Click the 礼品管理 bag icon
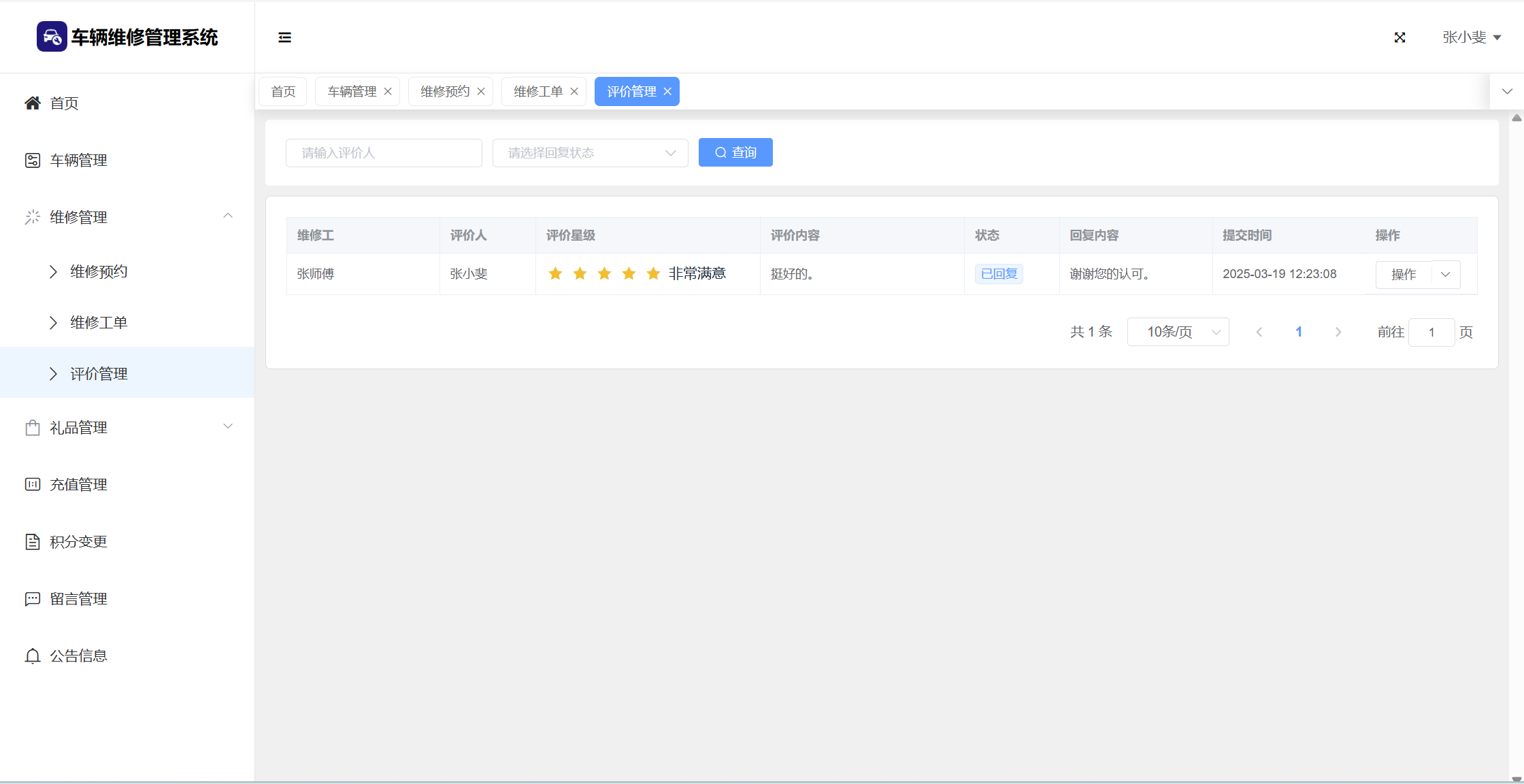 (32, 428)
